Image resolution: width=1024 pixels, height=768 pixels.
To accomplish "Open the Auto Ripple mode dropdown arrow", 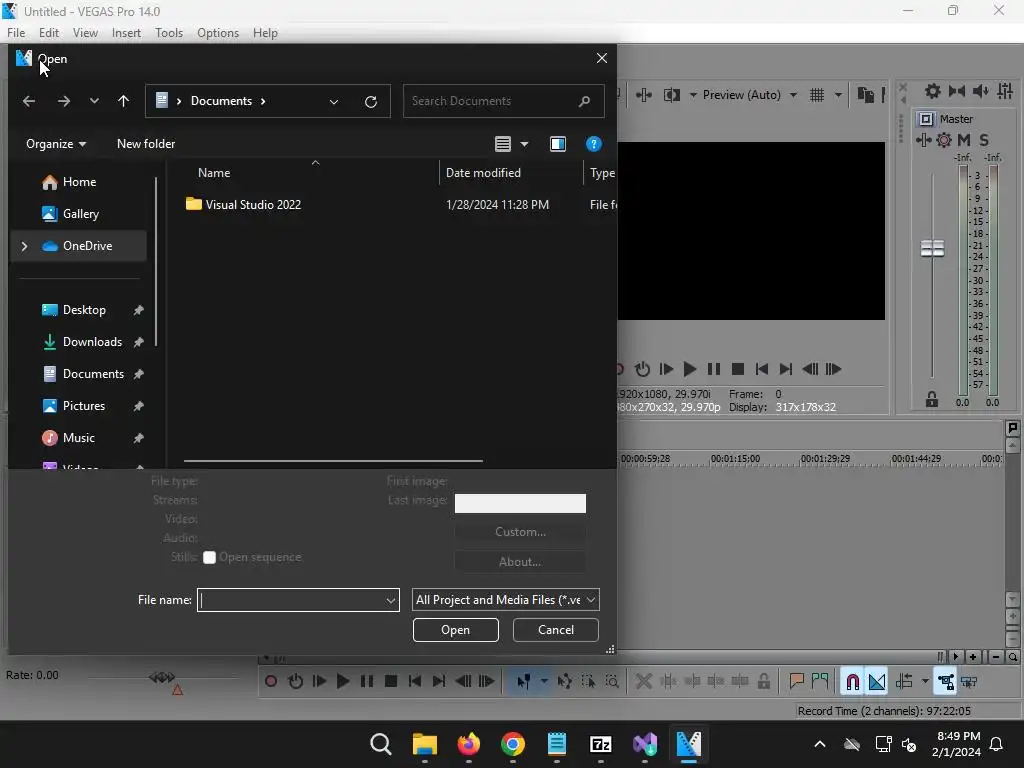I will [x=925, y=681].
